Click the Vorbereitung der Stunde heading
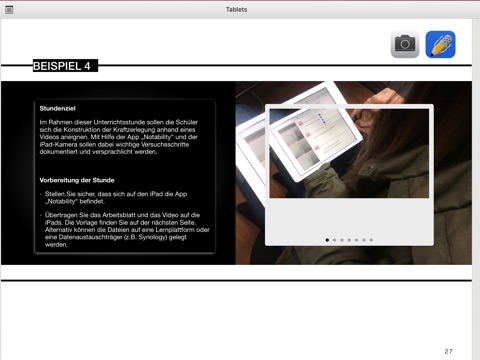This screenshot has height=360, width=480. click(77, 180)
